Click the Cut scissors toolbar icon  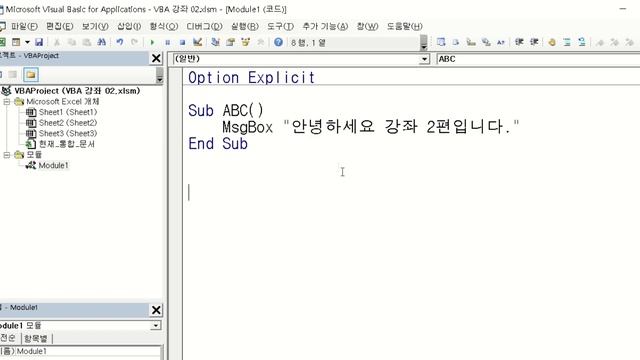coord(57,42)
